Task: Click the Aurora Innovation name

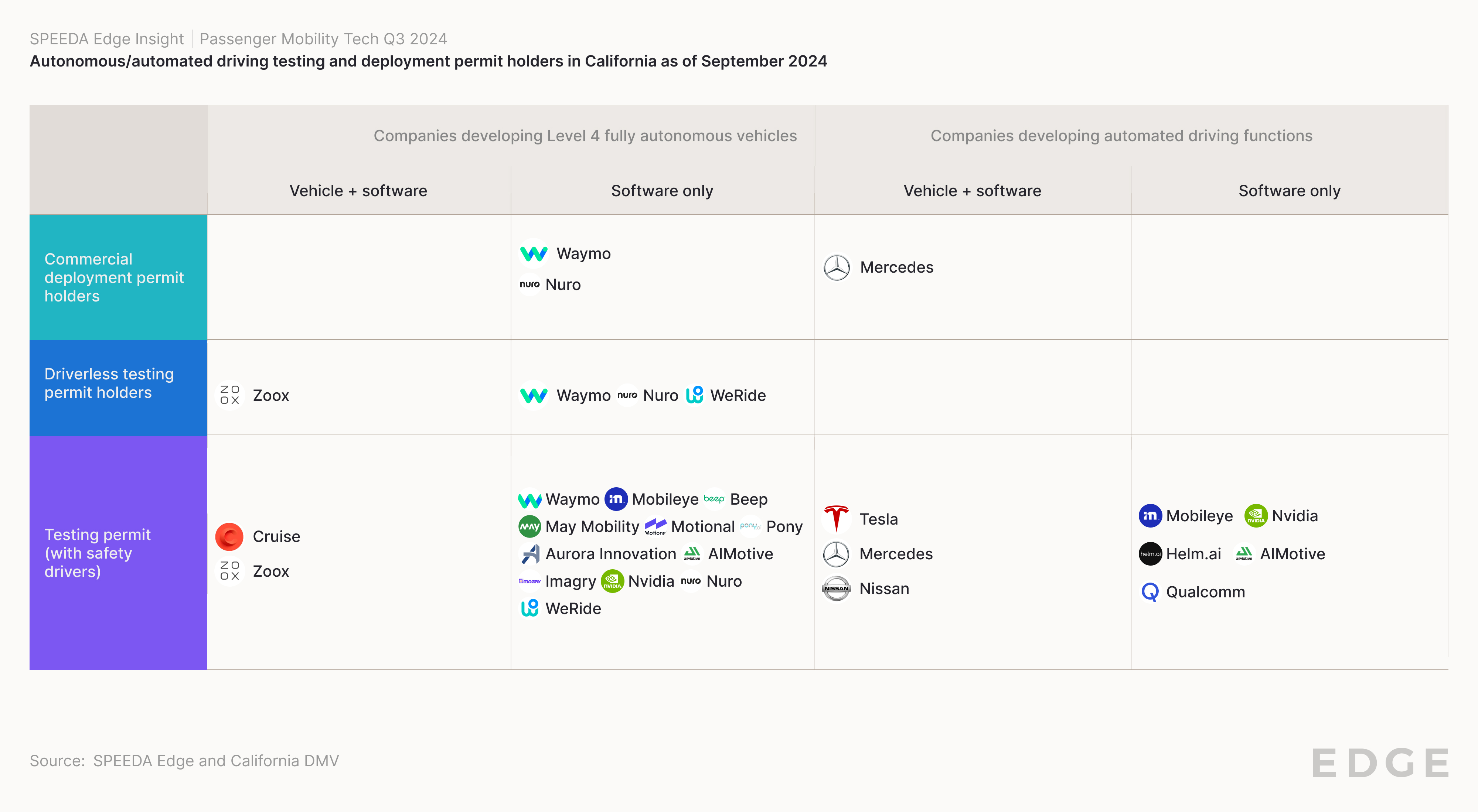Action: (x=611, y=554)
